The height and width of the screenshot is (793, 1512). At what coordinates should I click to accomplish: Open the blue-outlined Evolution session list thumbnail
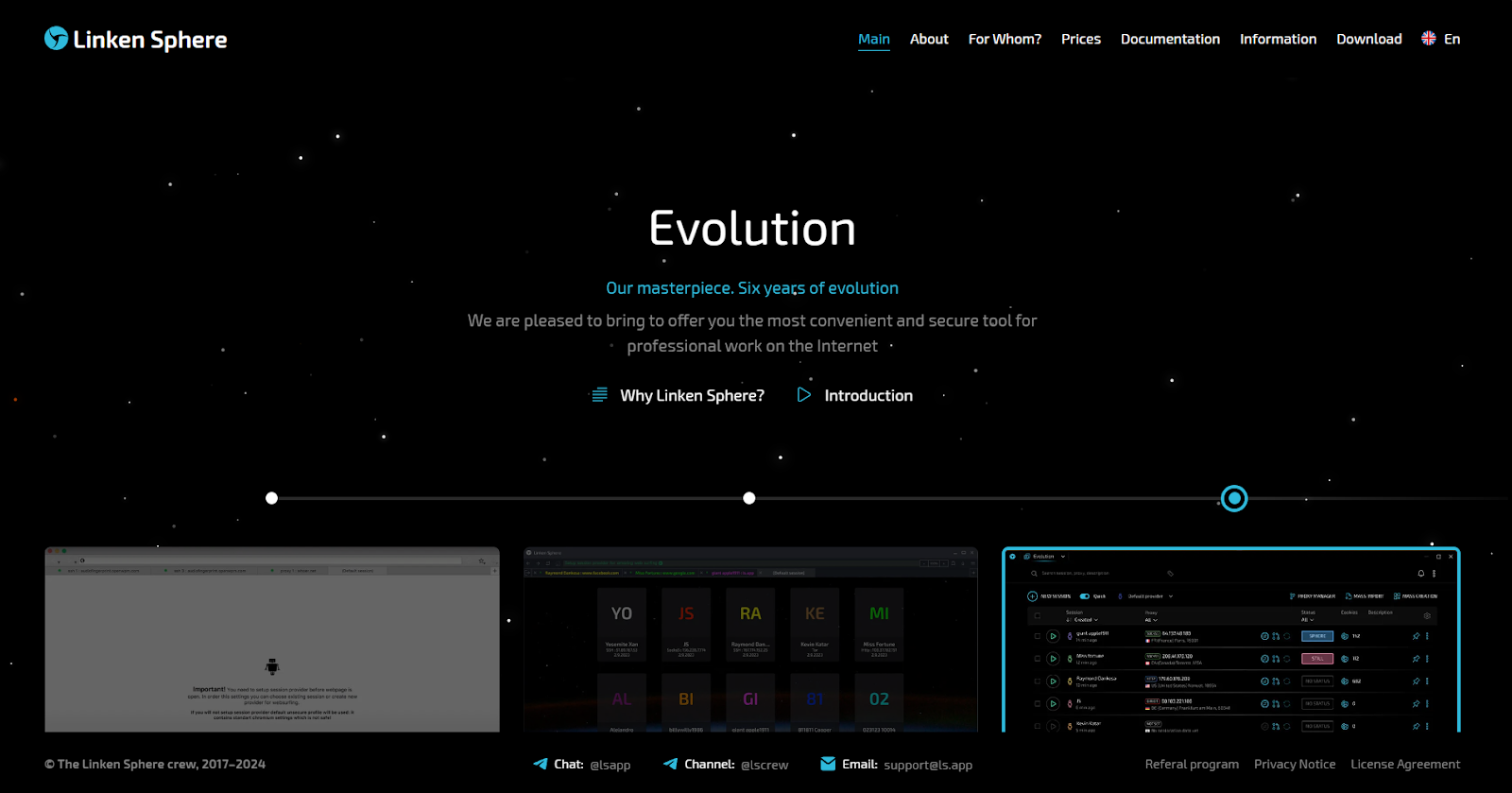coord(1230,639)
